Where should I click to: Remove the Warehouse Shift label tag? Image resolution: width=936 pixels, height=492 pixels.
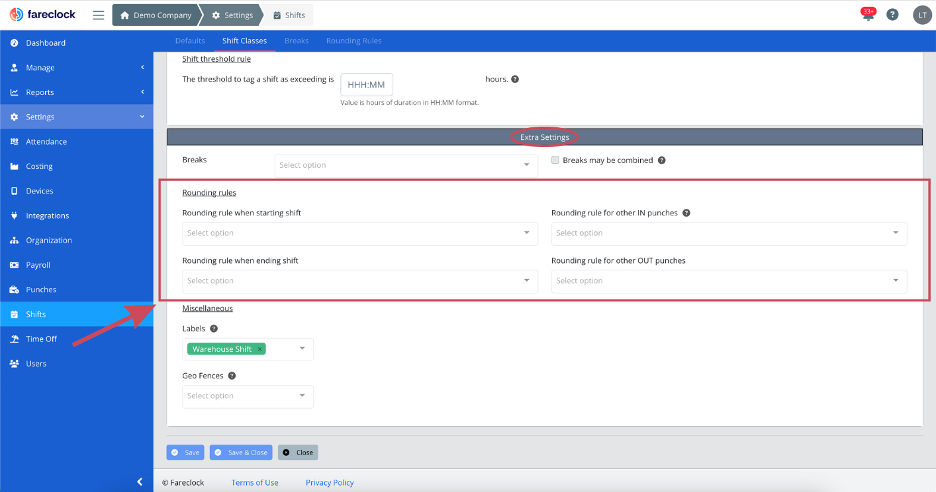[260, 349]
